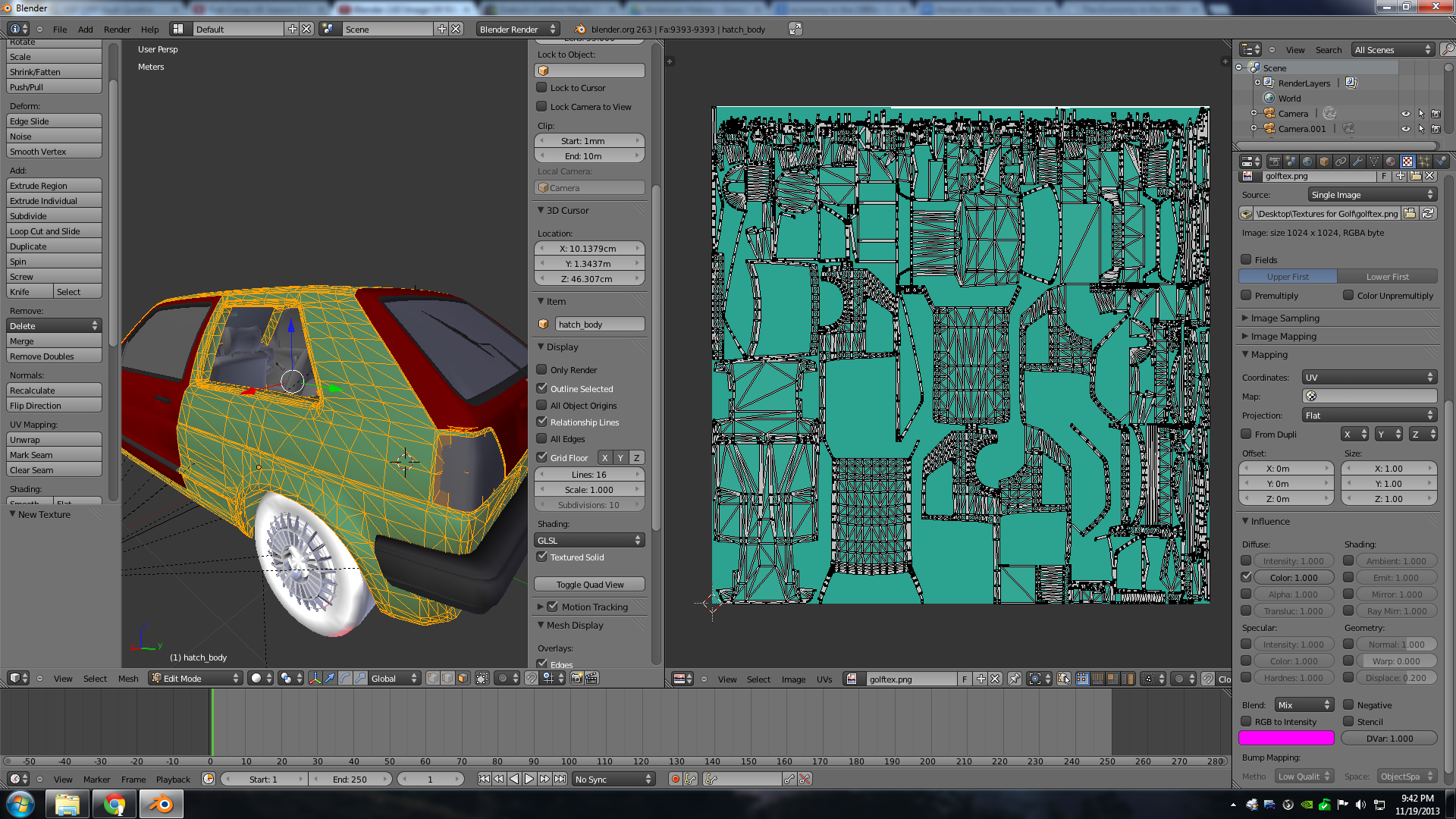1456x819 pixels.
Task: Open the UV coordinates dropdown
Action: (x=1370, y=377)
